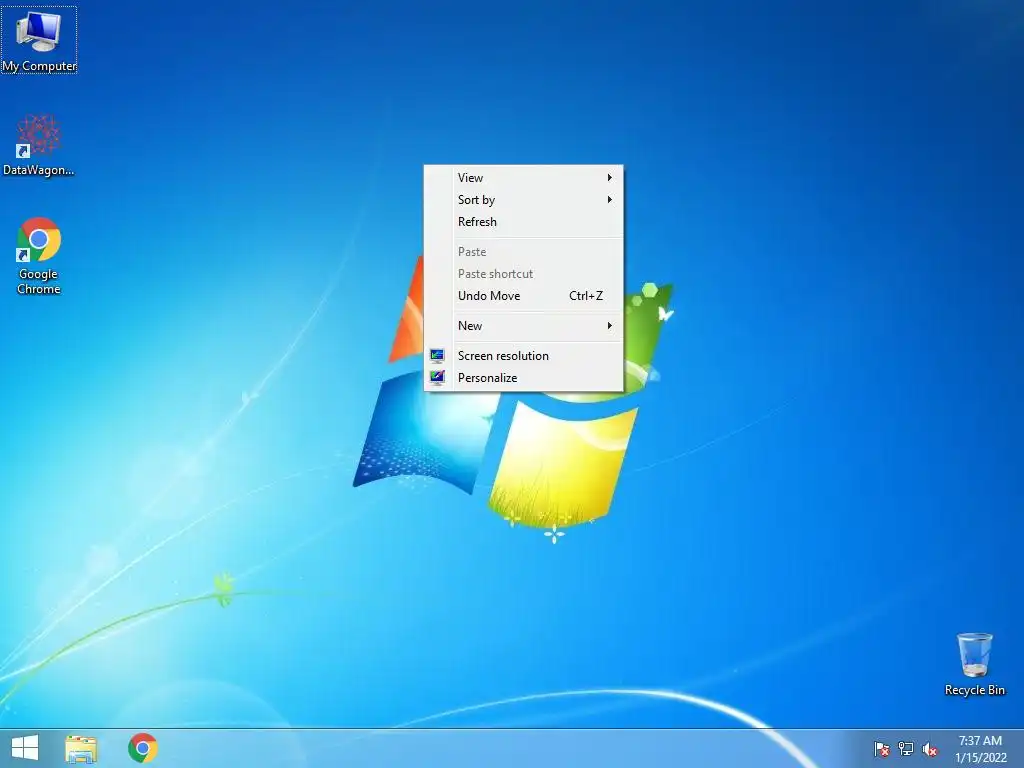1024x768 pixels.
Task: Click the greyed-out Paste entry
Action: [x=524, y=252]
